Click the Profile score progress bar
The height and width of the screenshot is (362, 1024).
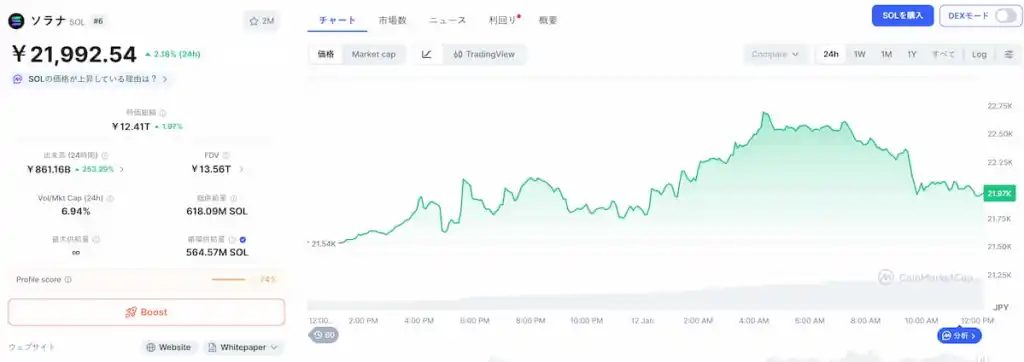(x=229, y=280)
